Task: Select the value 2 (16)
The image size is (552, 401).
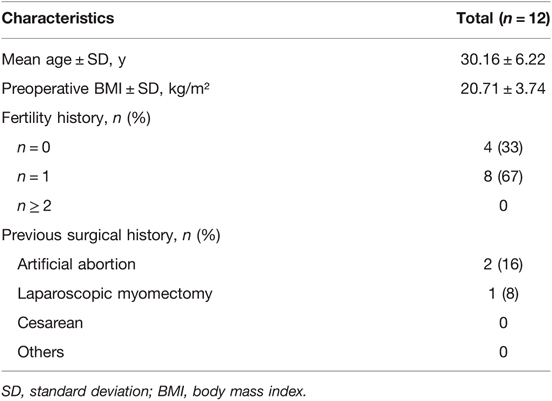Action: click(503, 264)
